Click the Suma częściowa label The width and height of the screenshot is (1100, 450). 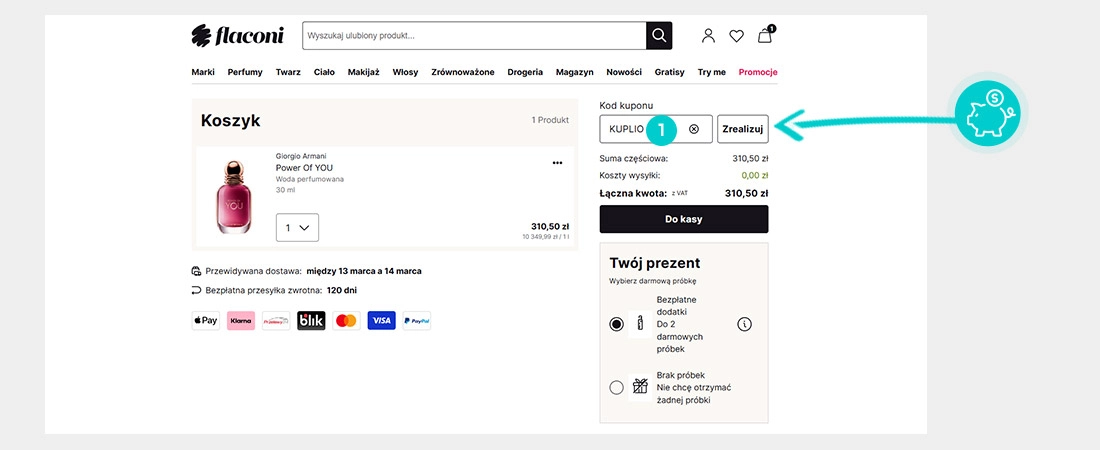(634, 159)
